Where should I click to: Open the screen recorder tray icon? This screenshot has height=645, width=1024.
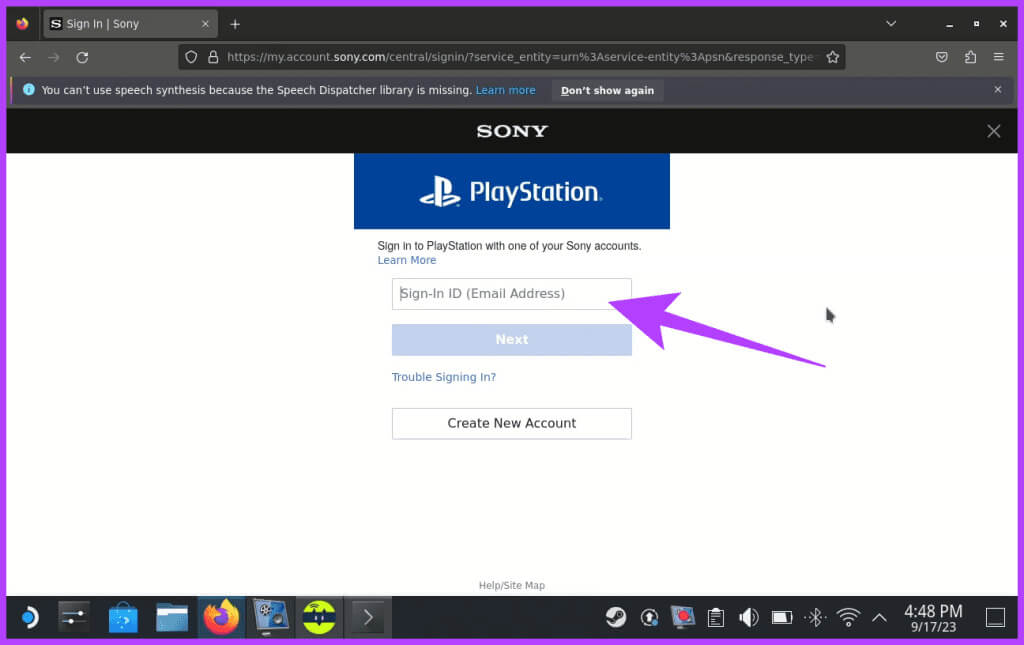click(x=682, y=617)
